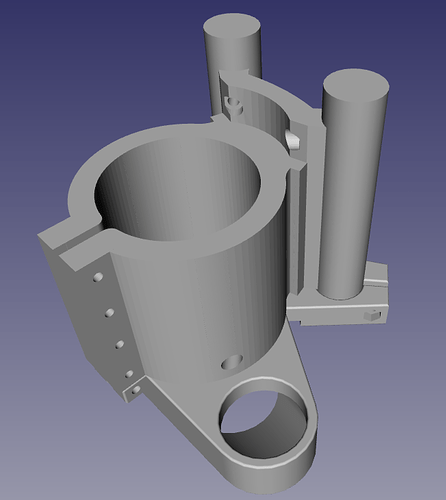Select the top face of the right rod
The image size is (446, 500).
(356, 85)
